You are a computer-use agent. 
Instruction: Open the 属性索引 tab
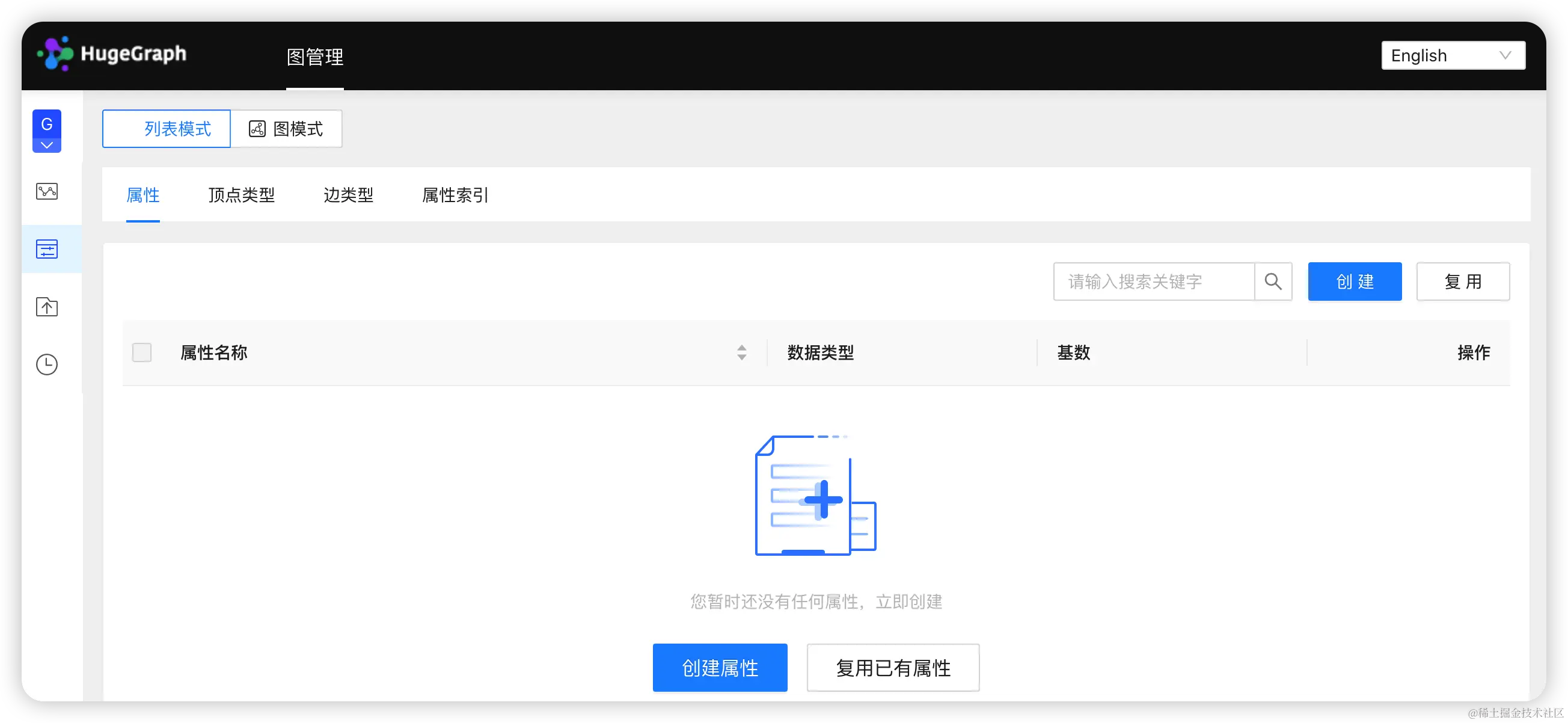pyautogui.click(x=455, y=195)
